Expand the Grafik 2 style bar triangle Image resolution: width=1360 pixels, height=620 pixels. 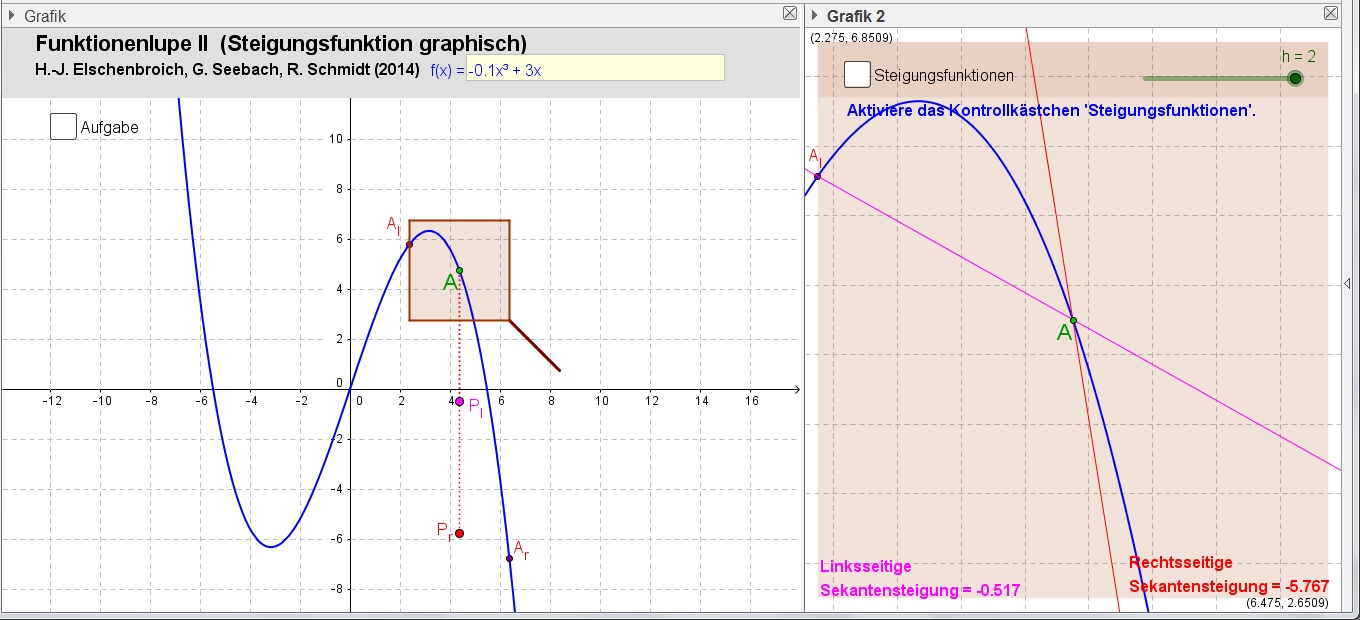815,15
